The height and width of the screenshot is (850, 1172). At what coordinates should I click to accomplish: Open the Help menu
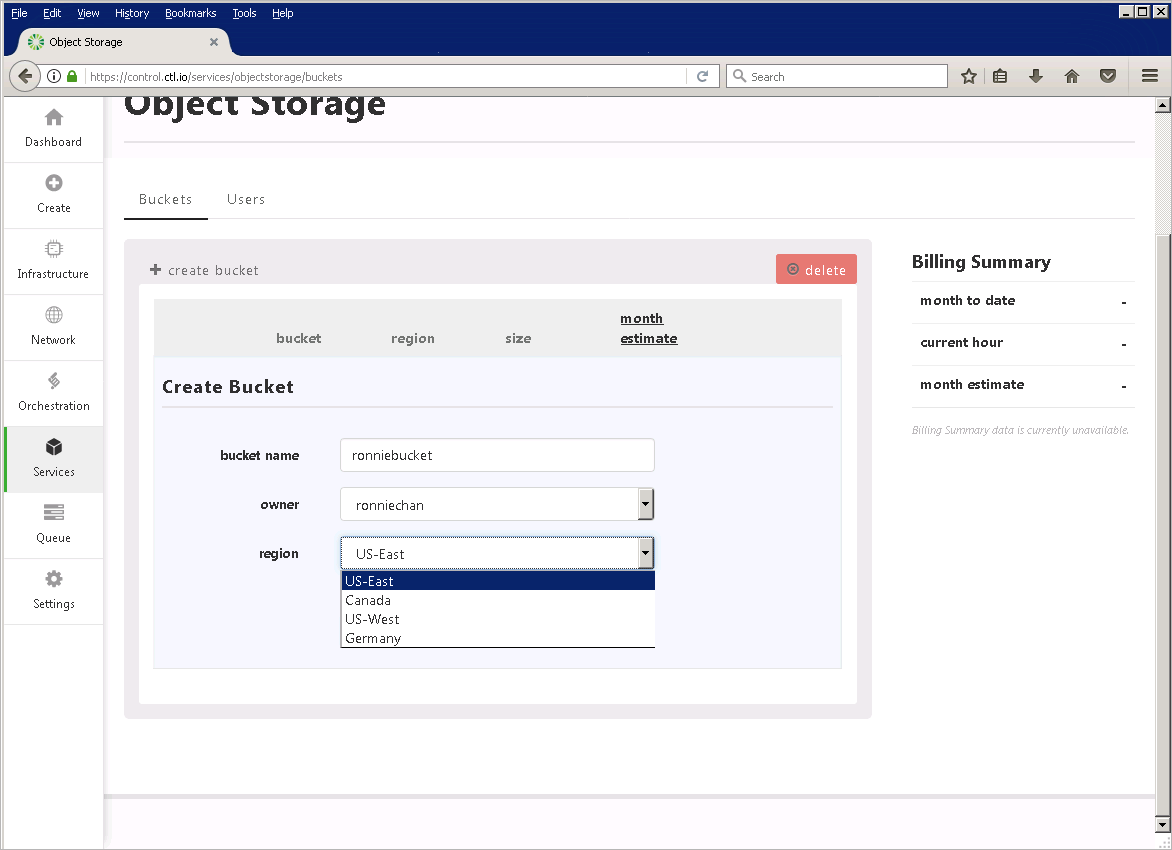[283, 13]
